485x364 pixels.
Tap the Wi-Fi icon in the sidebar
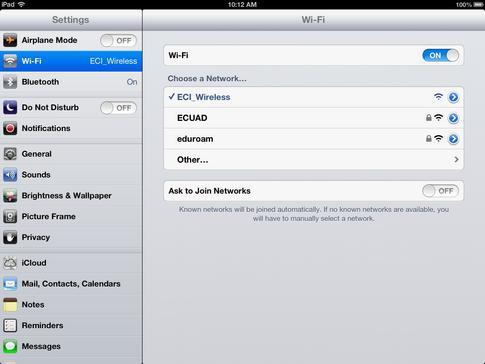pos(10,61)
